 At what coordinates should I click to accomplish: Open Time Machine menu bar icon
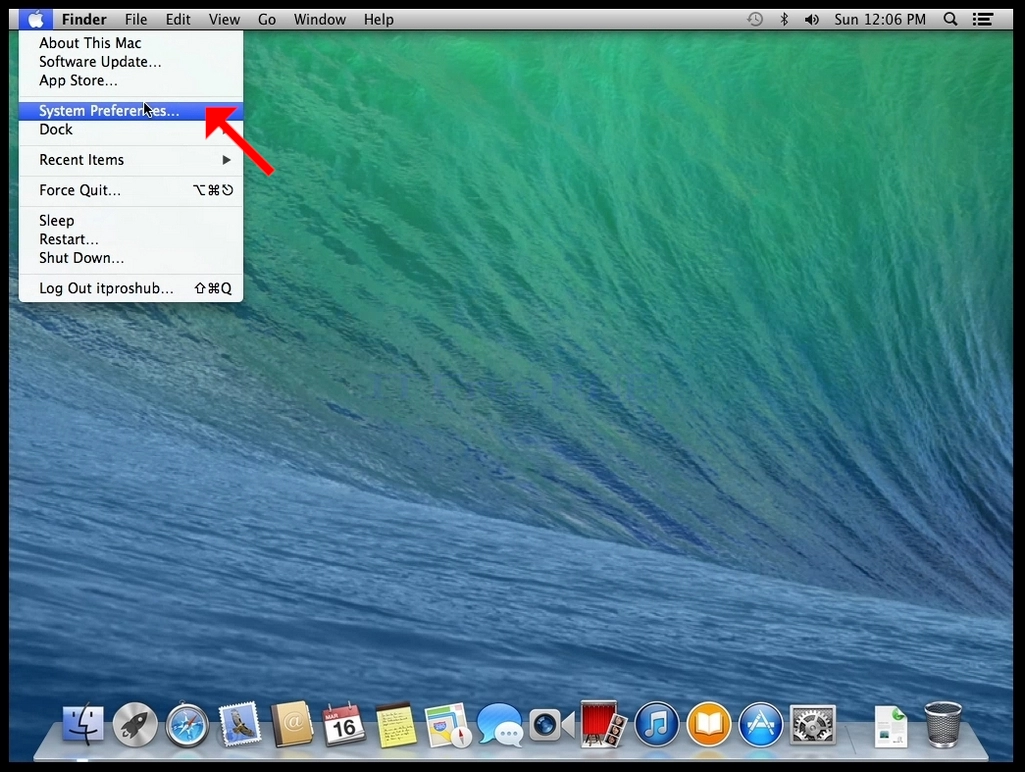tap(755, 20)
